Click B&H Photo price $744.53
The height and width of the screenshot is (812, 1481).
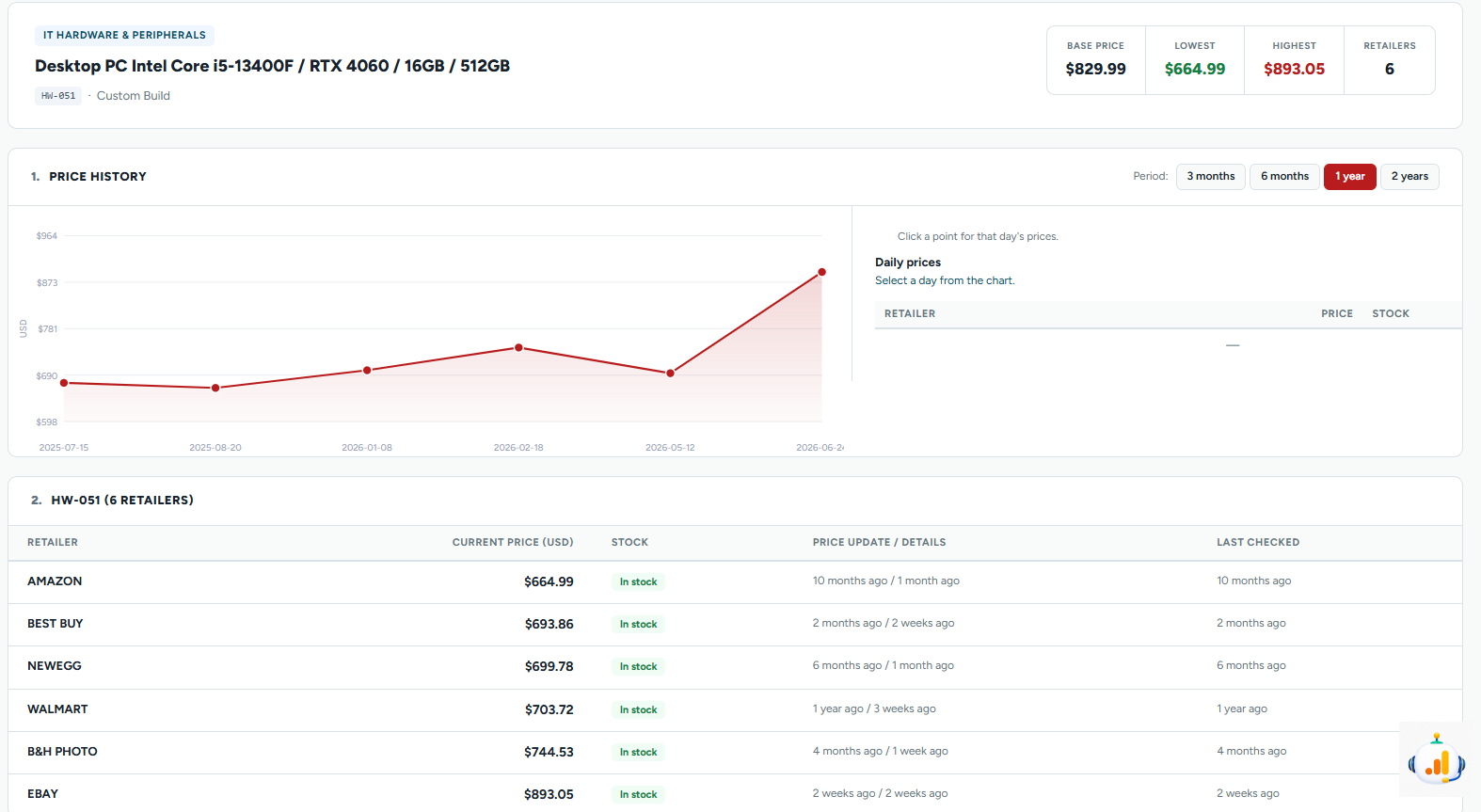pyautogui.click(x=549, y=753)
